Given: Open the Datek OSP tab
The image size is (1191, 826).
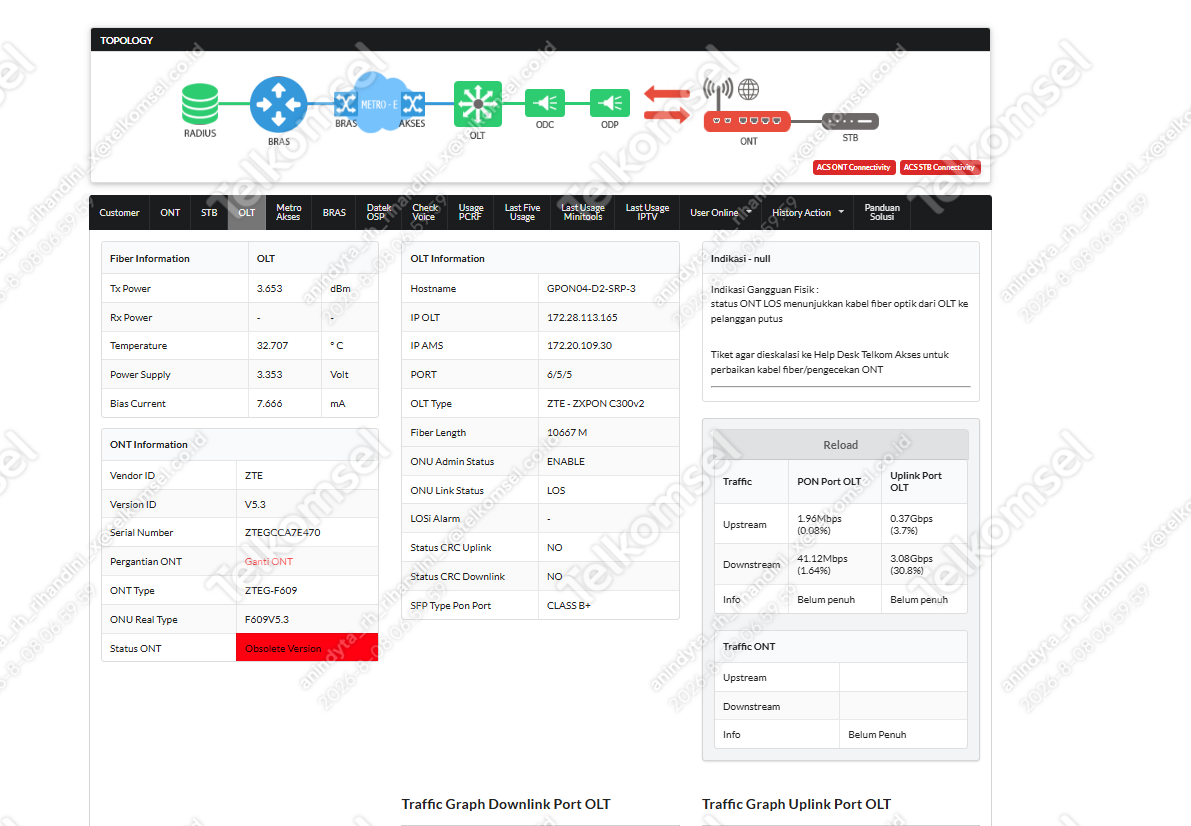Looking at the screenshot, I should [x=378, y=213].
